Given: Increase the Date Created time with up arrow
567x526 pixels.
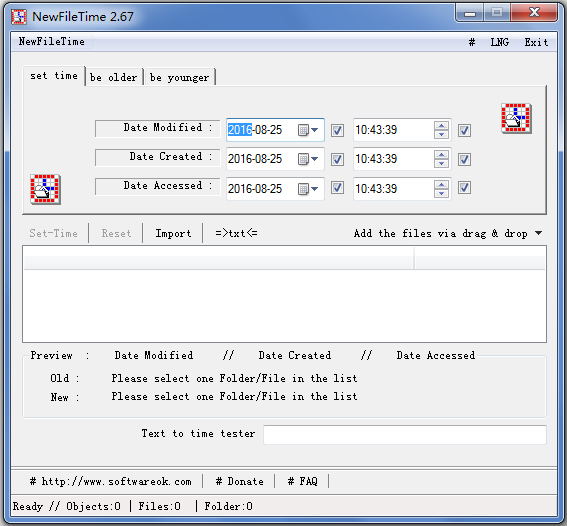Looking at the screenshot, I should pyautogui.click(x=442, y=154).
